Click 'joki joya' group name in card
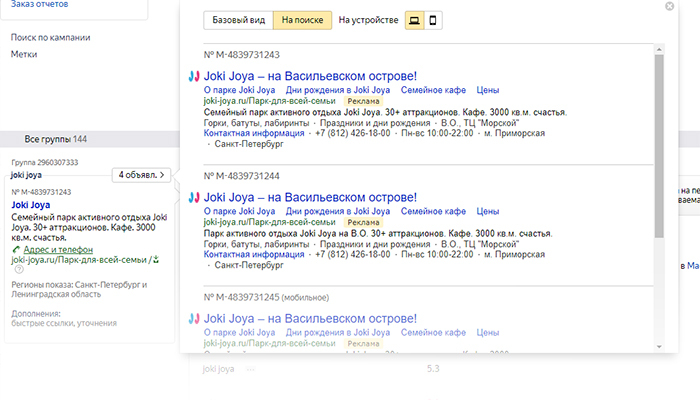 pyautogui.click(x=26, y=175)
